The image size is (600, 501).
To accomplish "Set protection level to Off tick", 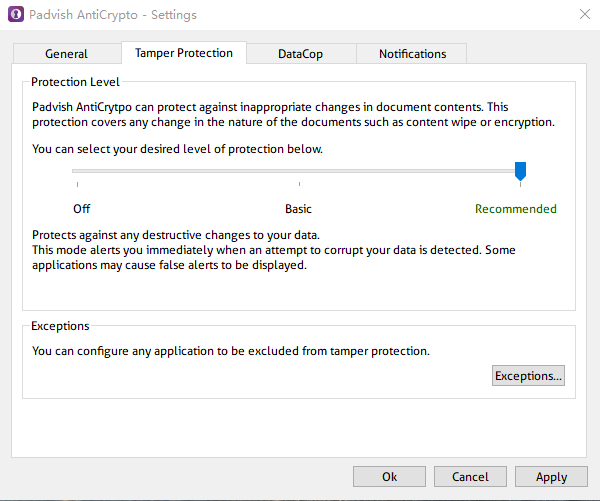I will pos(78,184).
